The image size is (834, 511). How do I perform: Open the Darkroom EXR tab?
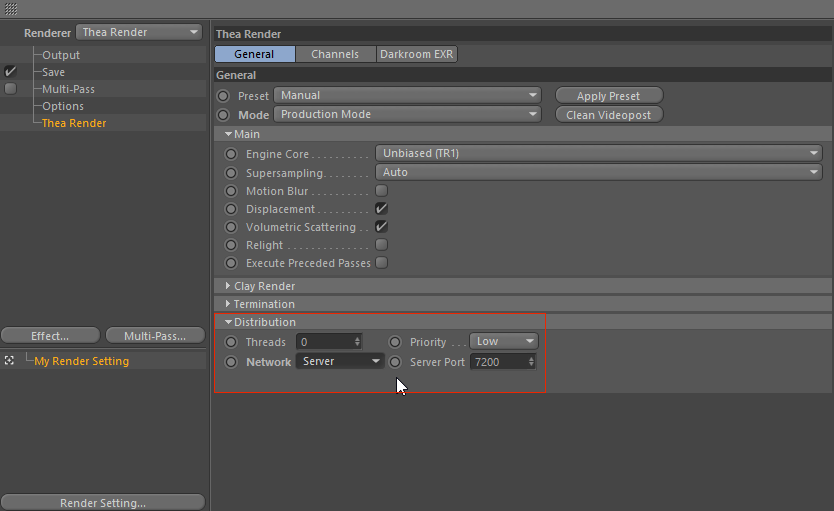[416, 54]
